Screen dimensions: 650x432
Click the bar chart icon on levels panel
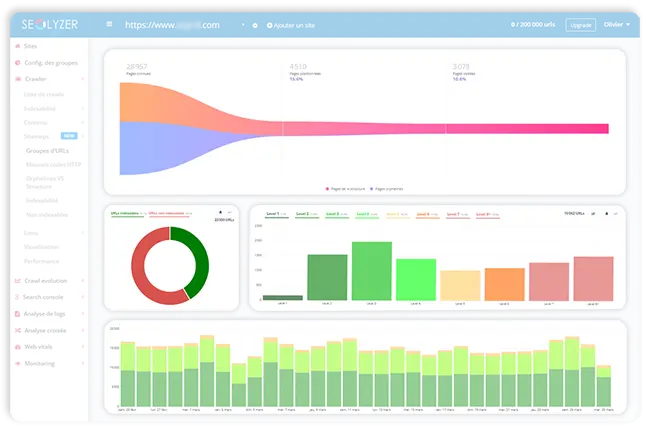point(593,214)
